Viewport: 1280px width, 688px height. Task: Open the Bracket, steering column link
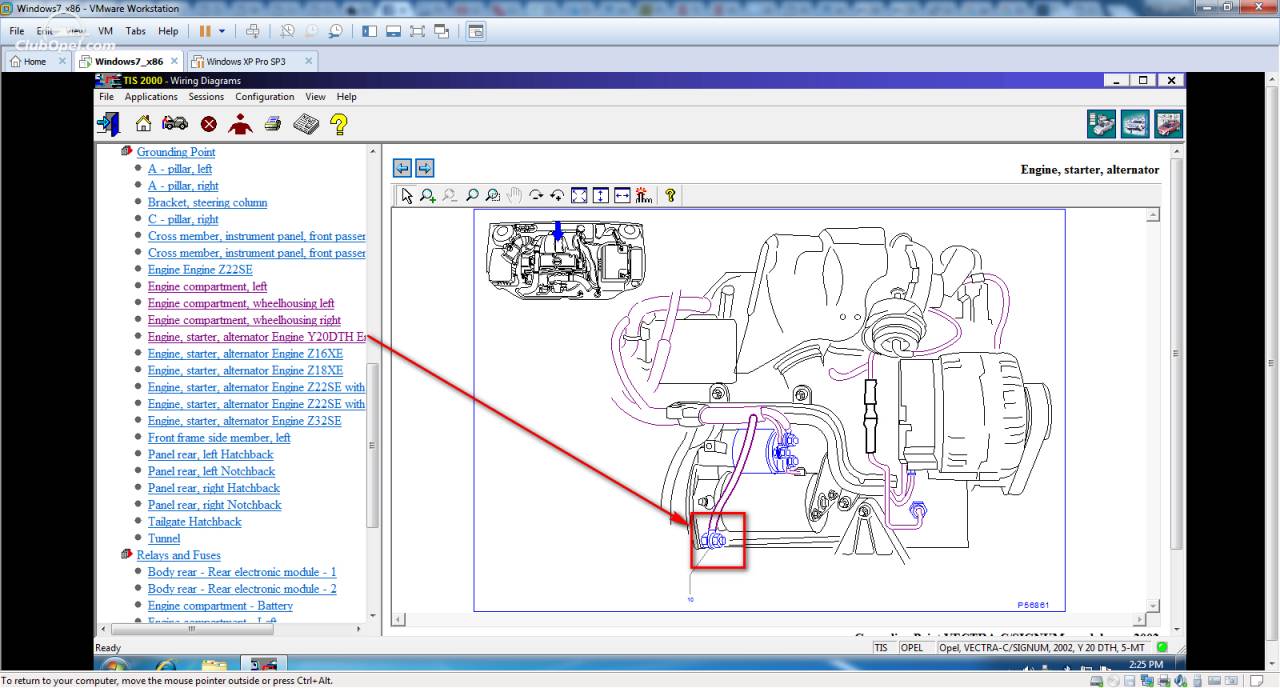207,202
